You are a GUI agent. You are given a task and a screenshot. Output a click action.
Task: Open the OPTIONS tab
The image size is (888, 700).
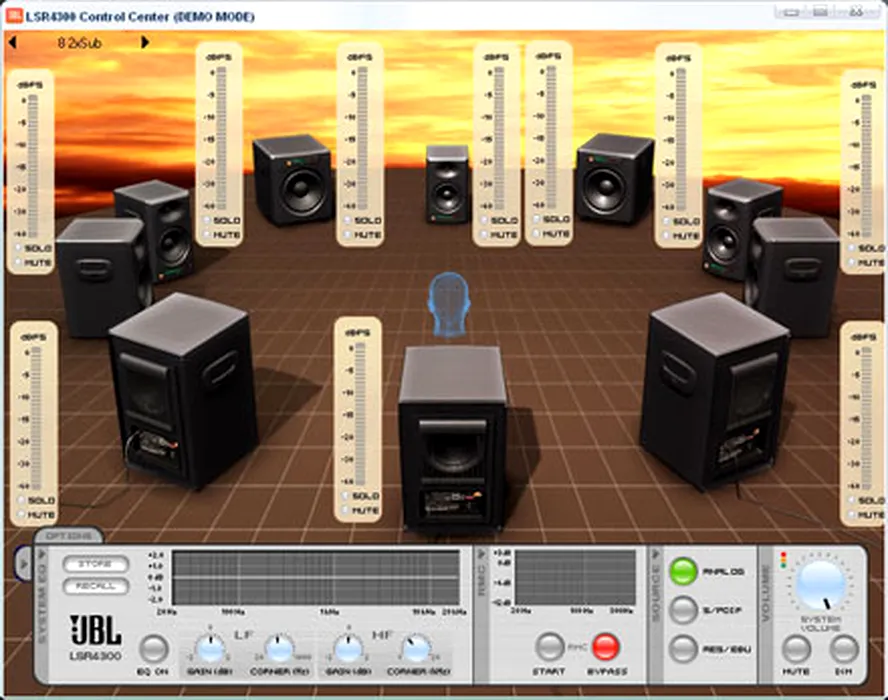pos(68,536)
